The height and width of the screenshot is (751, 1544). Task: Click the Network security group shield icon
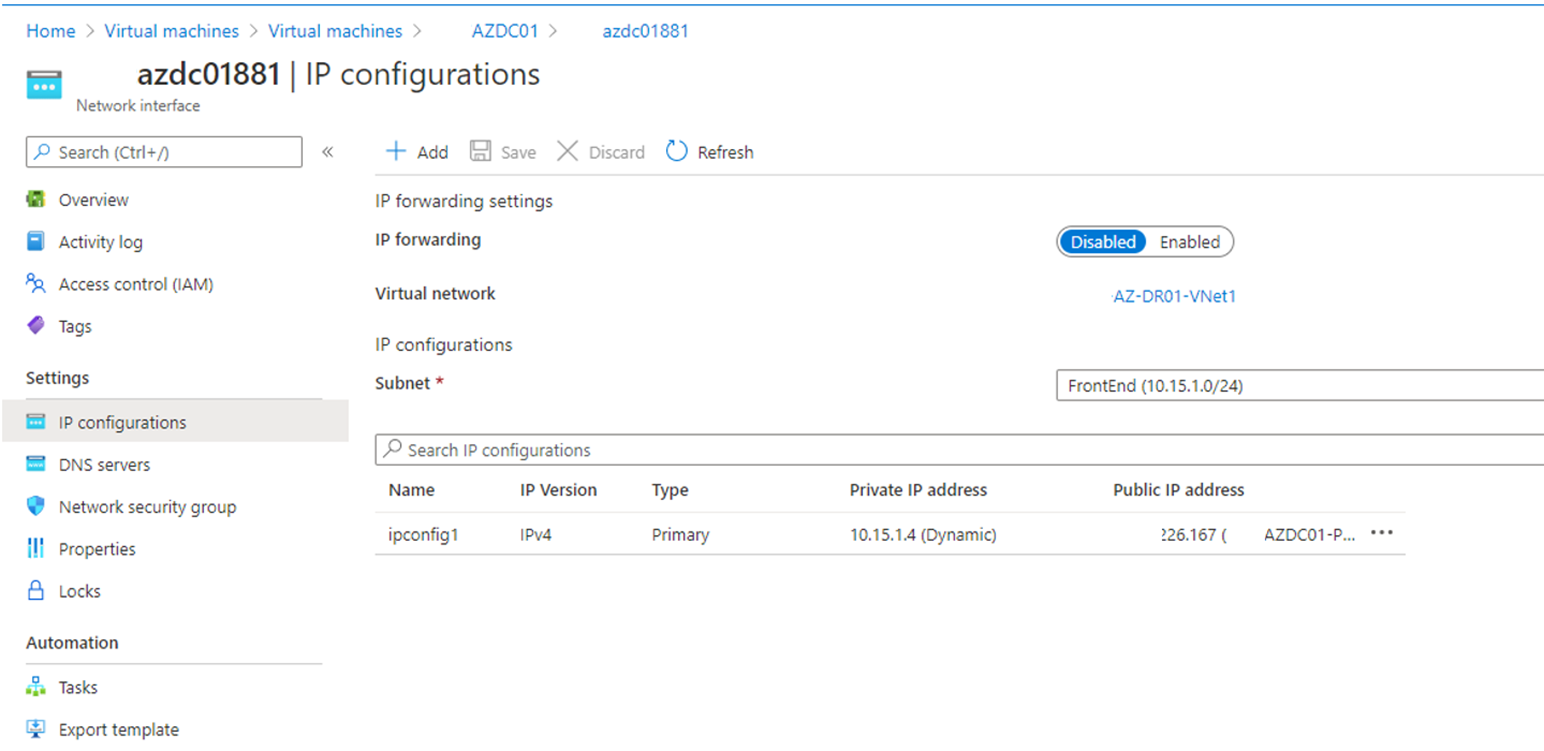click(x=36, y=506)
